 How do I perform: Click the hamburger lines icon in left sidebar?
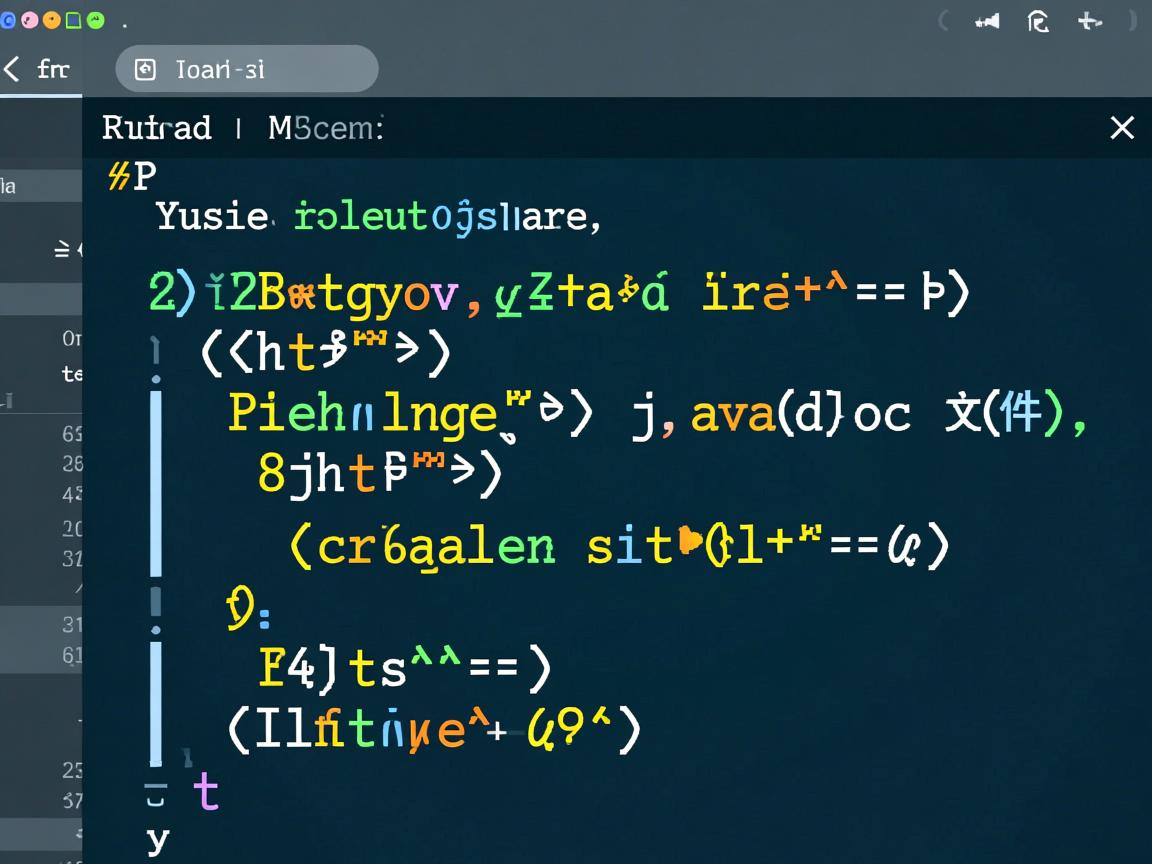pyautogui.click(x=62, y=250)
